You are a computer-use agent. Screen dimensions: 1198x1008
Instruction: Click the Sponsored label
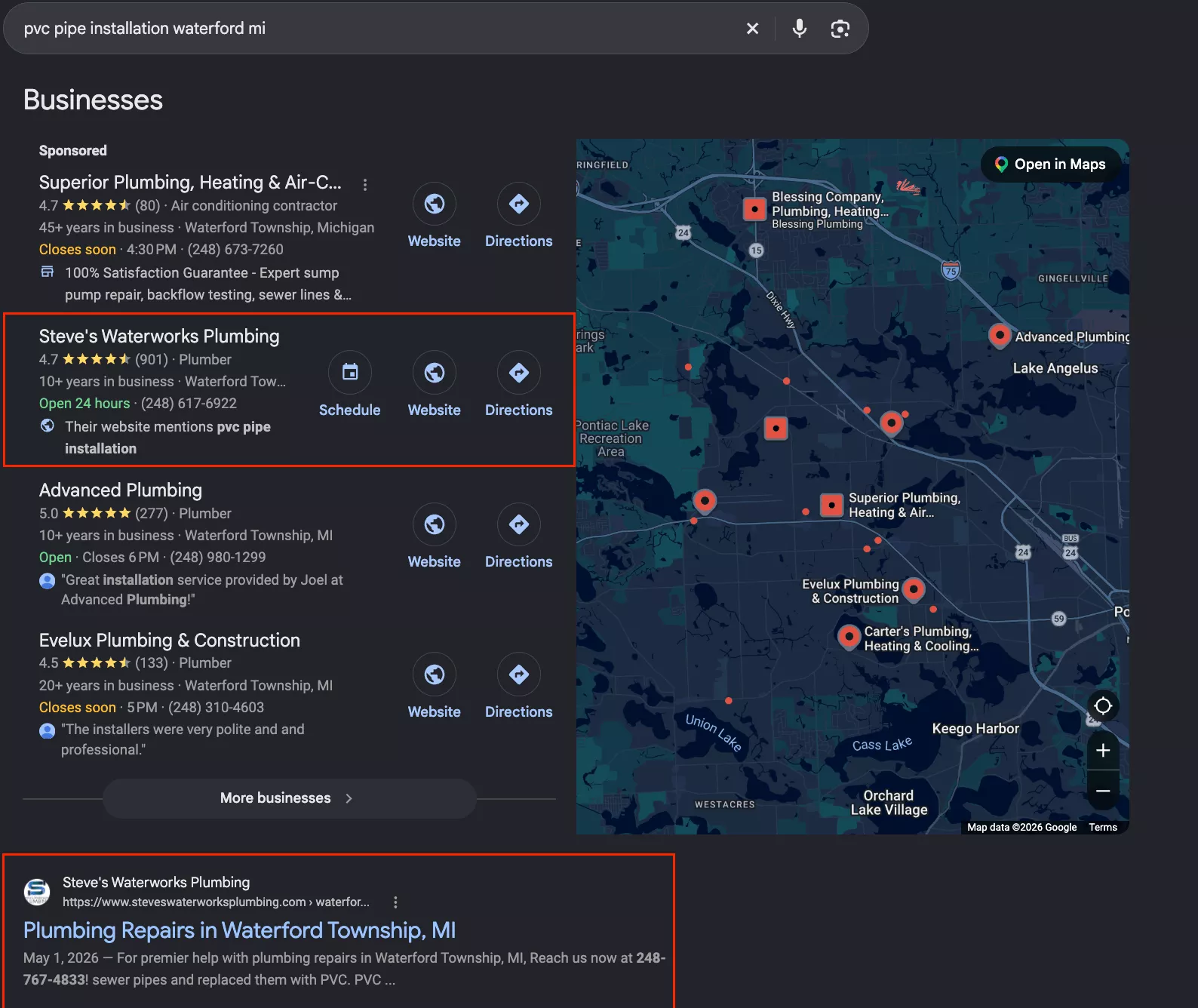click(73, 151)
